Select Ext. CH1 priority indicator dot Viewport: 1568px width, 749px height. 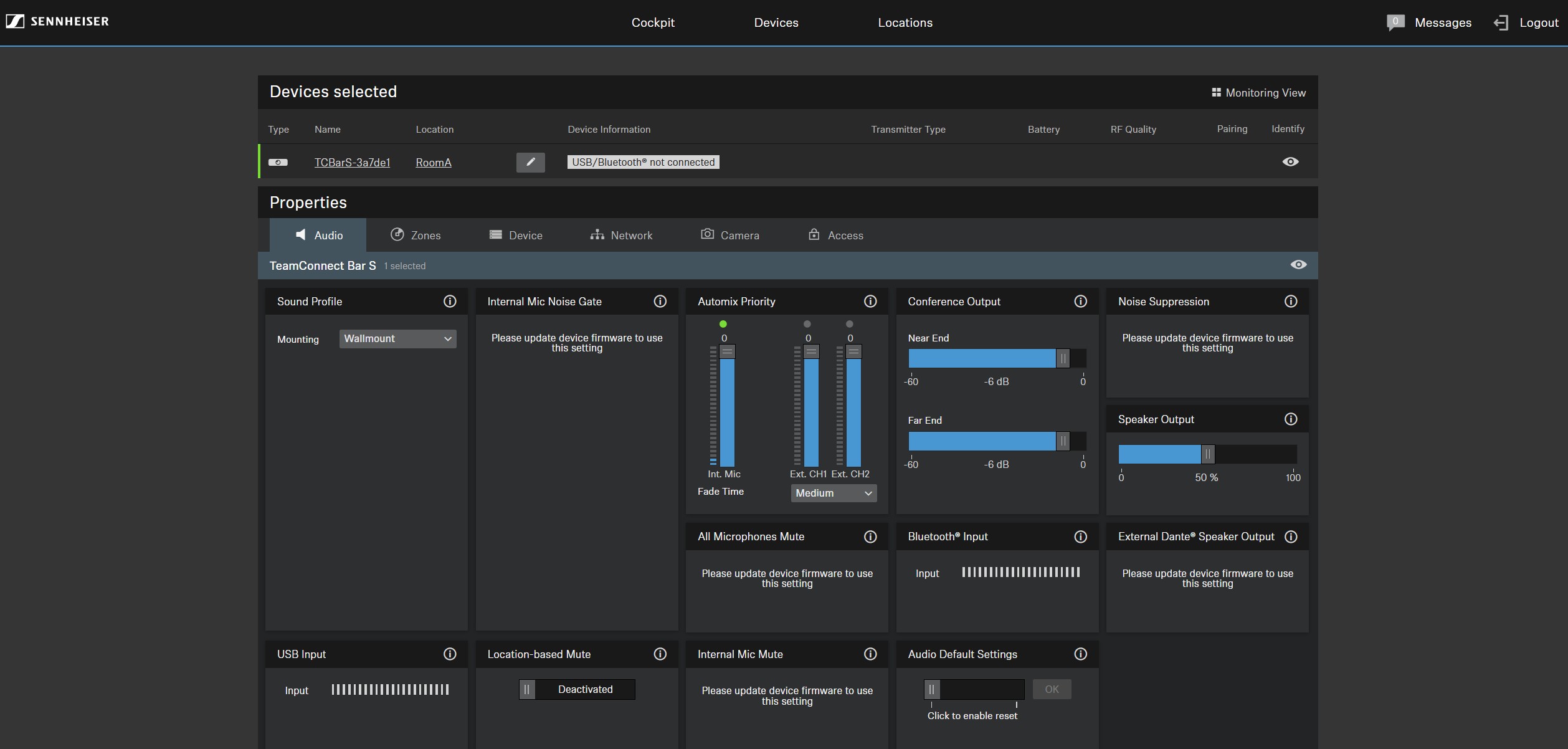807,324
